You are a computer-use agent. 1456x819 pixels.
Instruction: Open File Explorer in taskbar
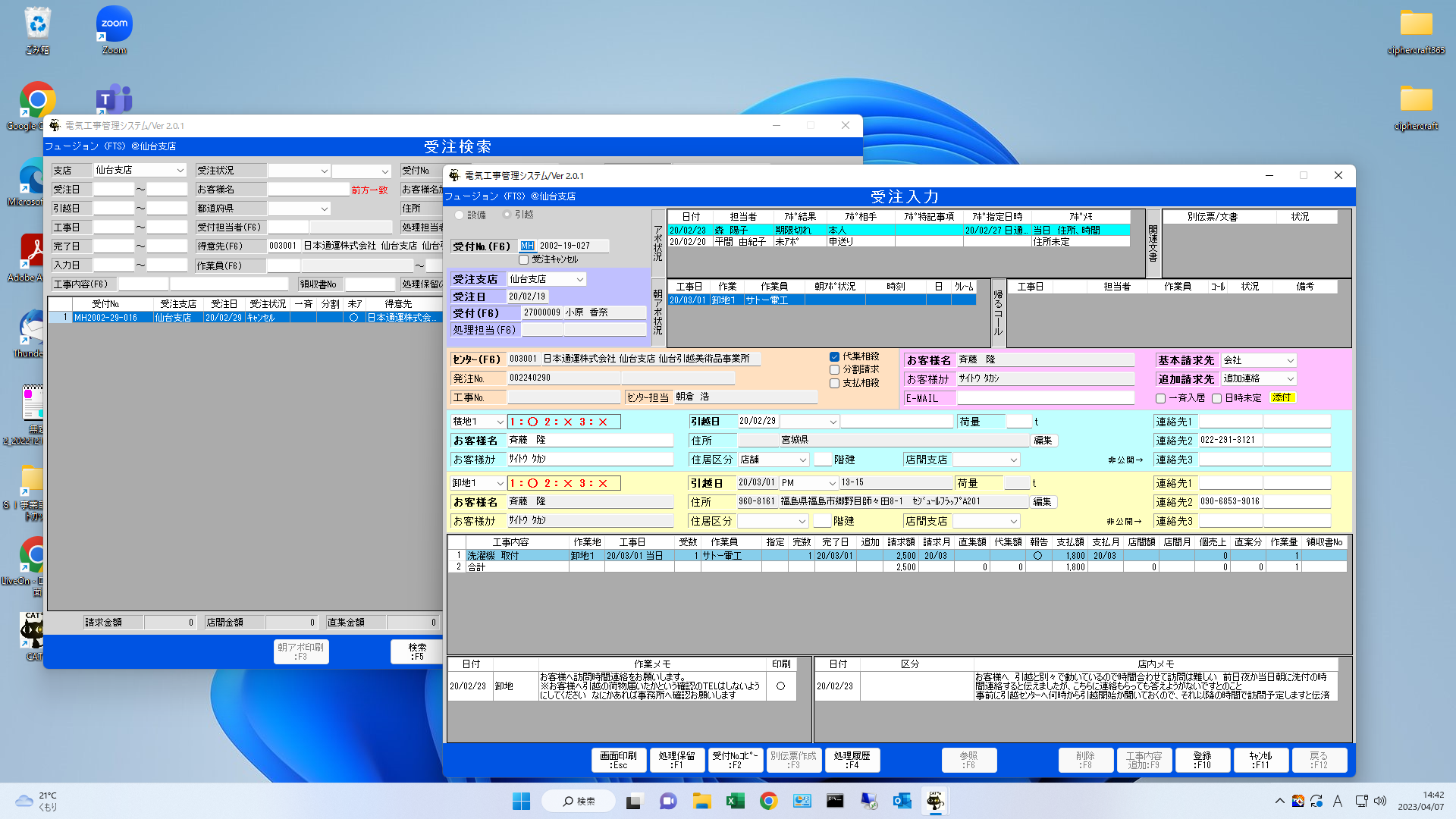(701, 801)
